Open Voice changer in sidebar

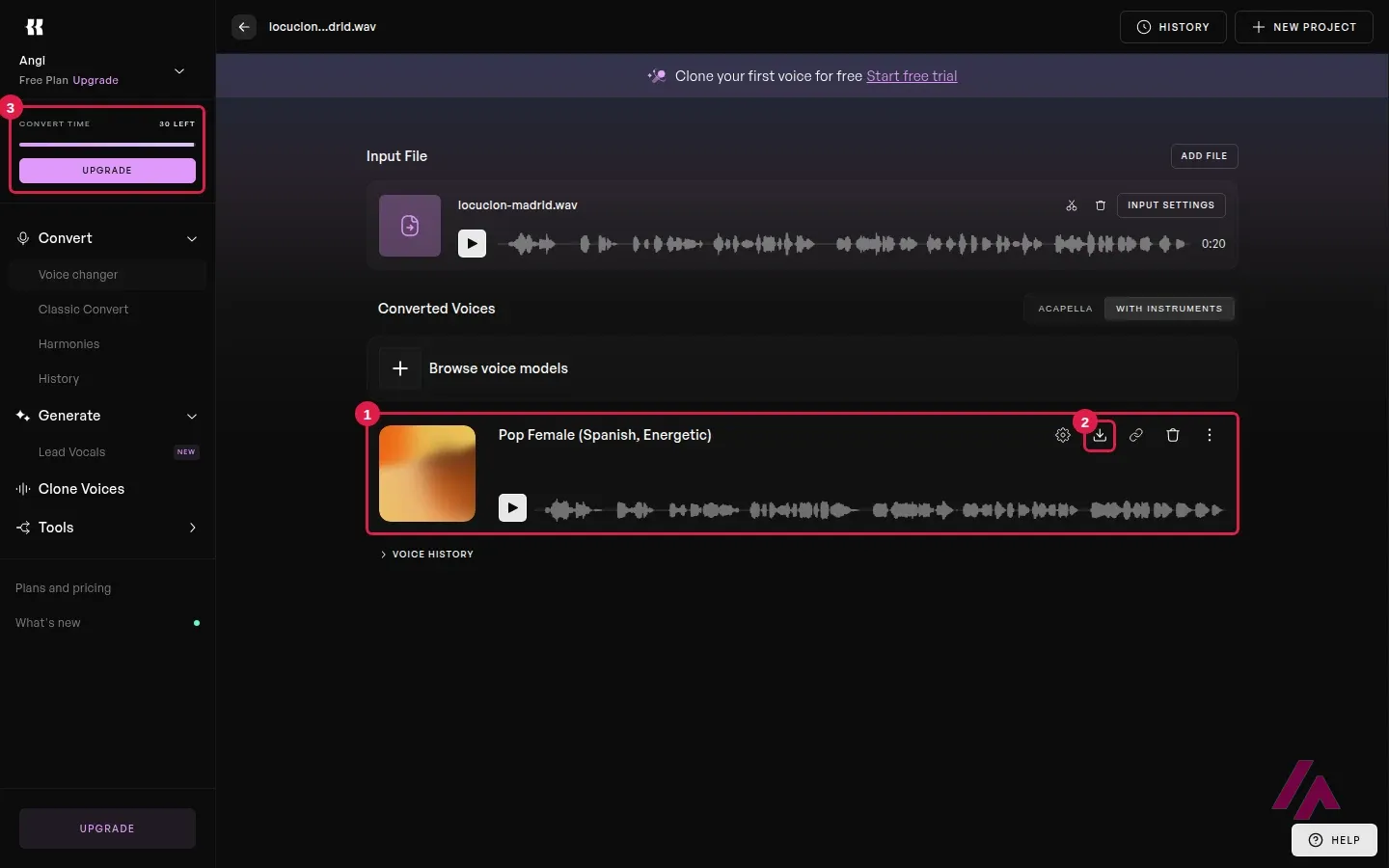[107, 275]
